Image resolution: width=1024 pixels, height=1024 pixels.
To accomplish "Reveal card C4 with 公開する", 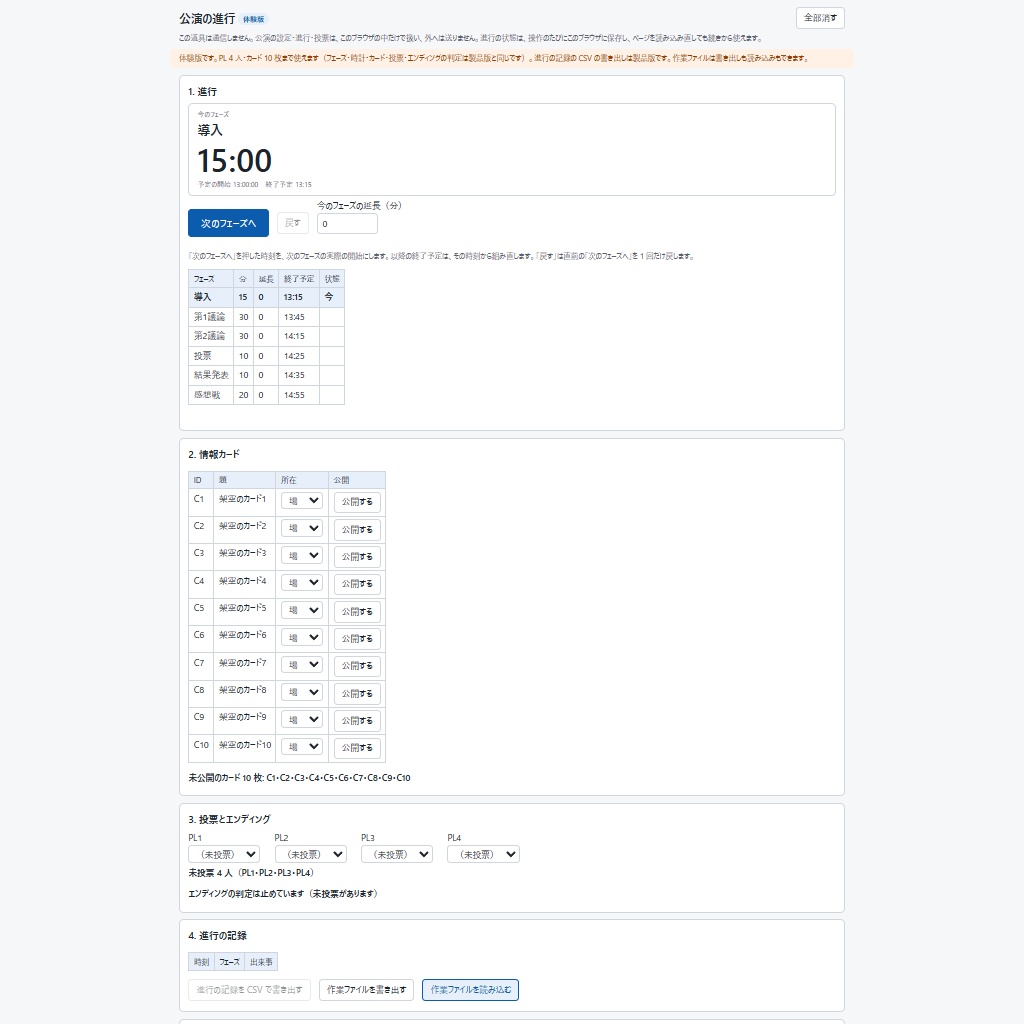I will click(357, 584).
